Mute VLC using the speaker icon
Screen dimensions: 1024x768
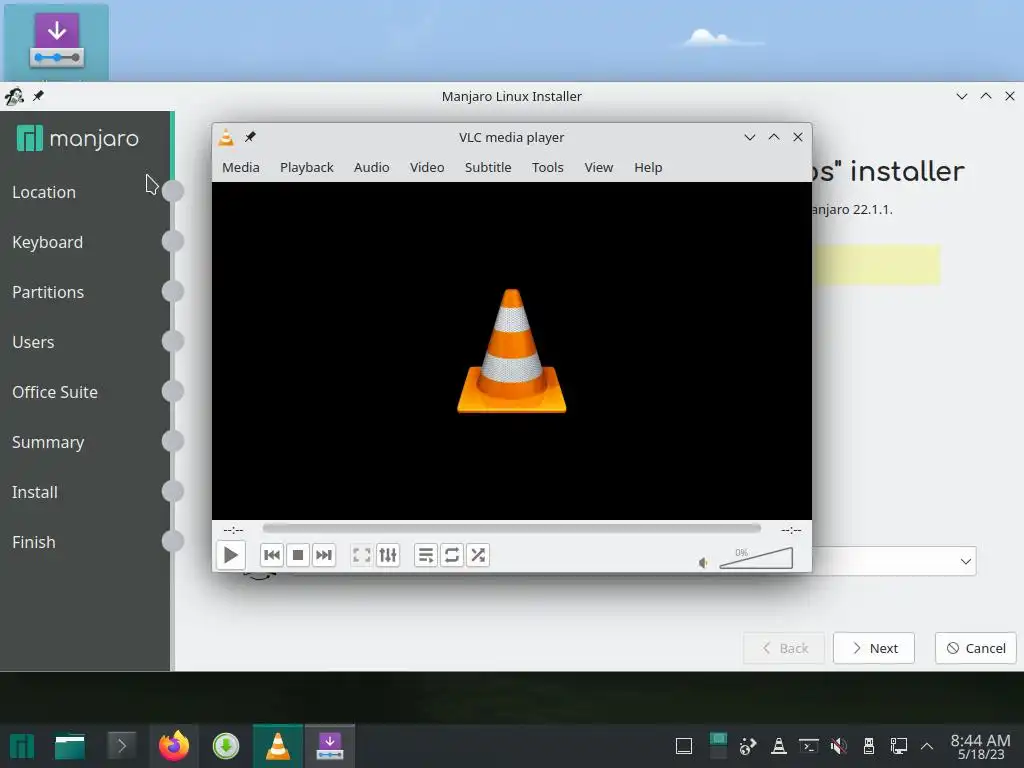tap(703, 562)
